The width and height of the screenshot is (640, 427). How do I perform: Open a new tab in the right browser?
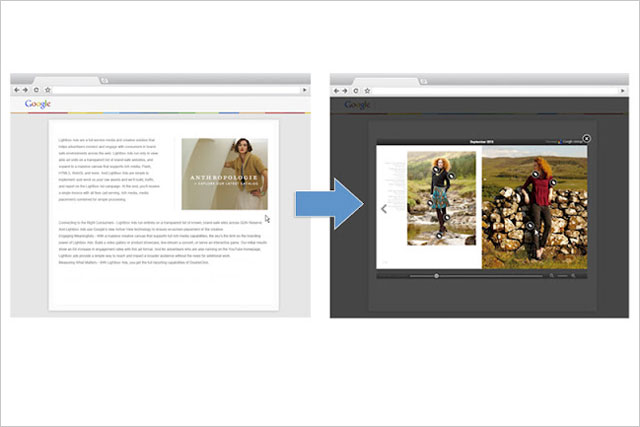click(x=424, y=81)
